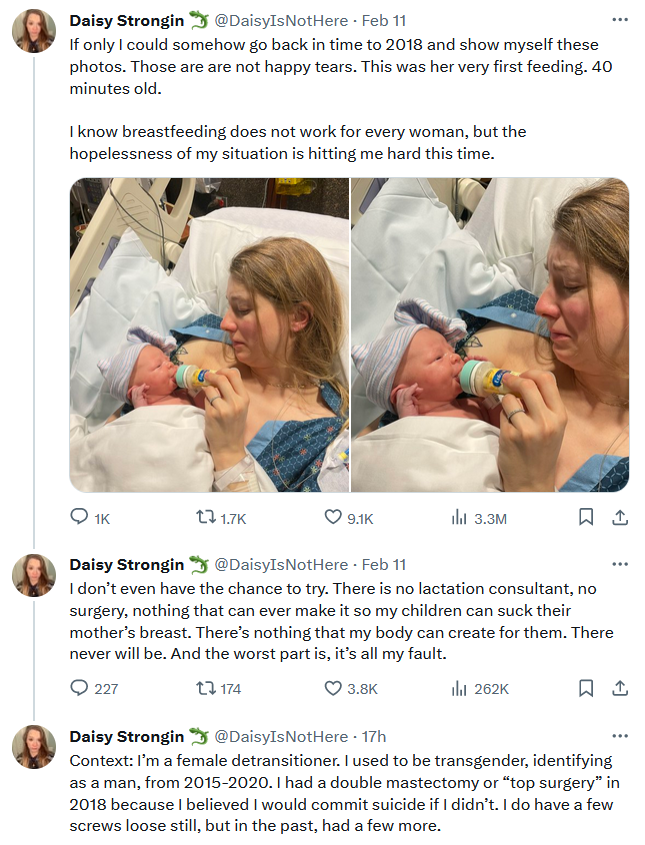Open Feb 11 timestamp on second tweet
Screen dimensions: 645x845
pos(384,564)
